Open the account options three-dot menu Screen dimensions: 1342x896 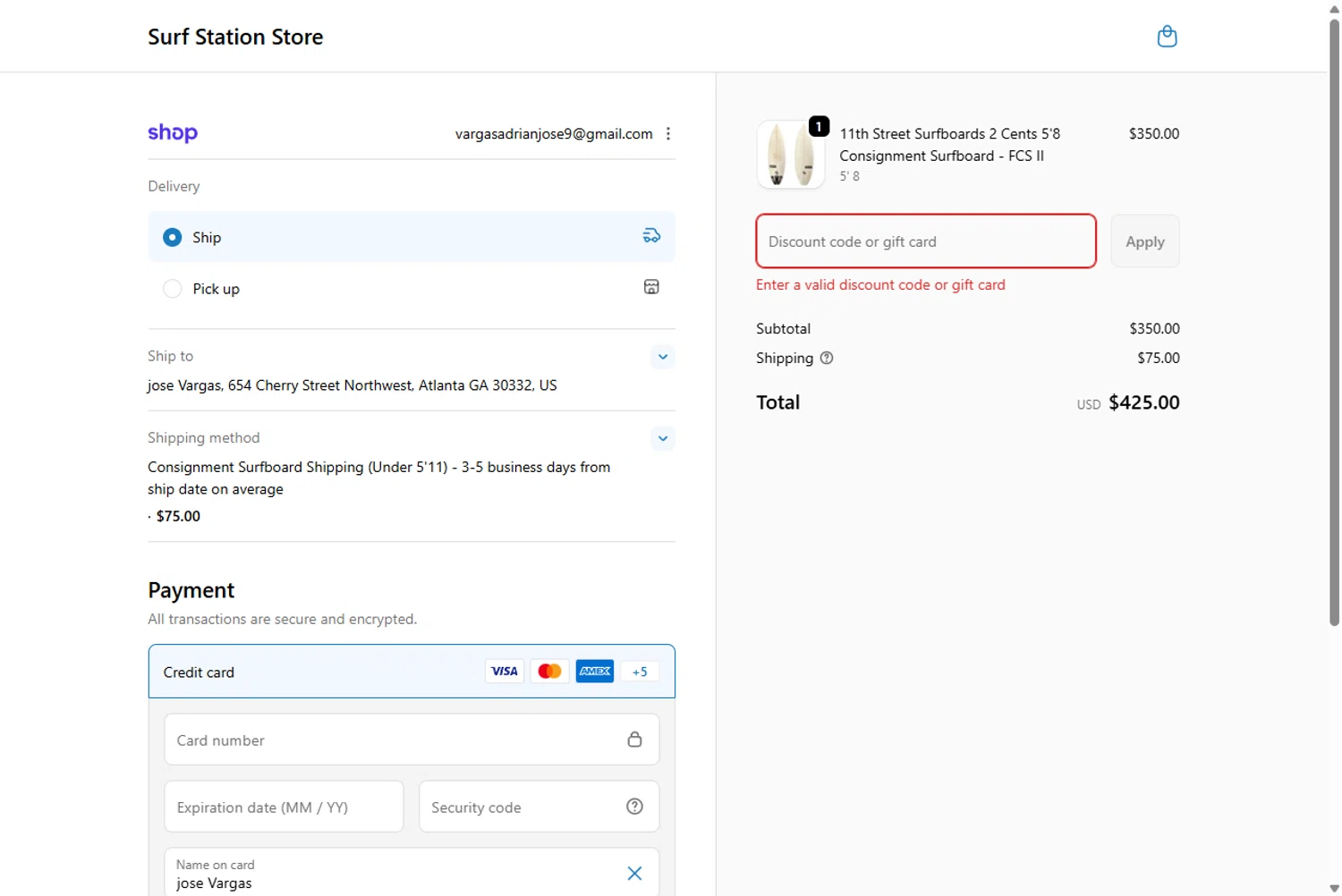click(668, 134)
